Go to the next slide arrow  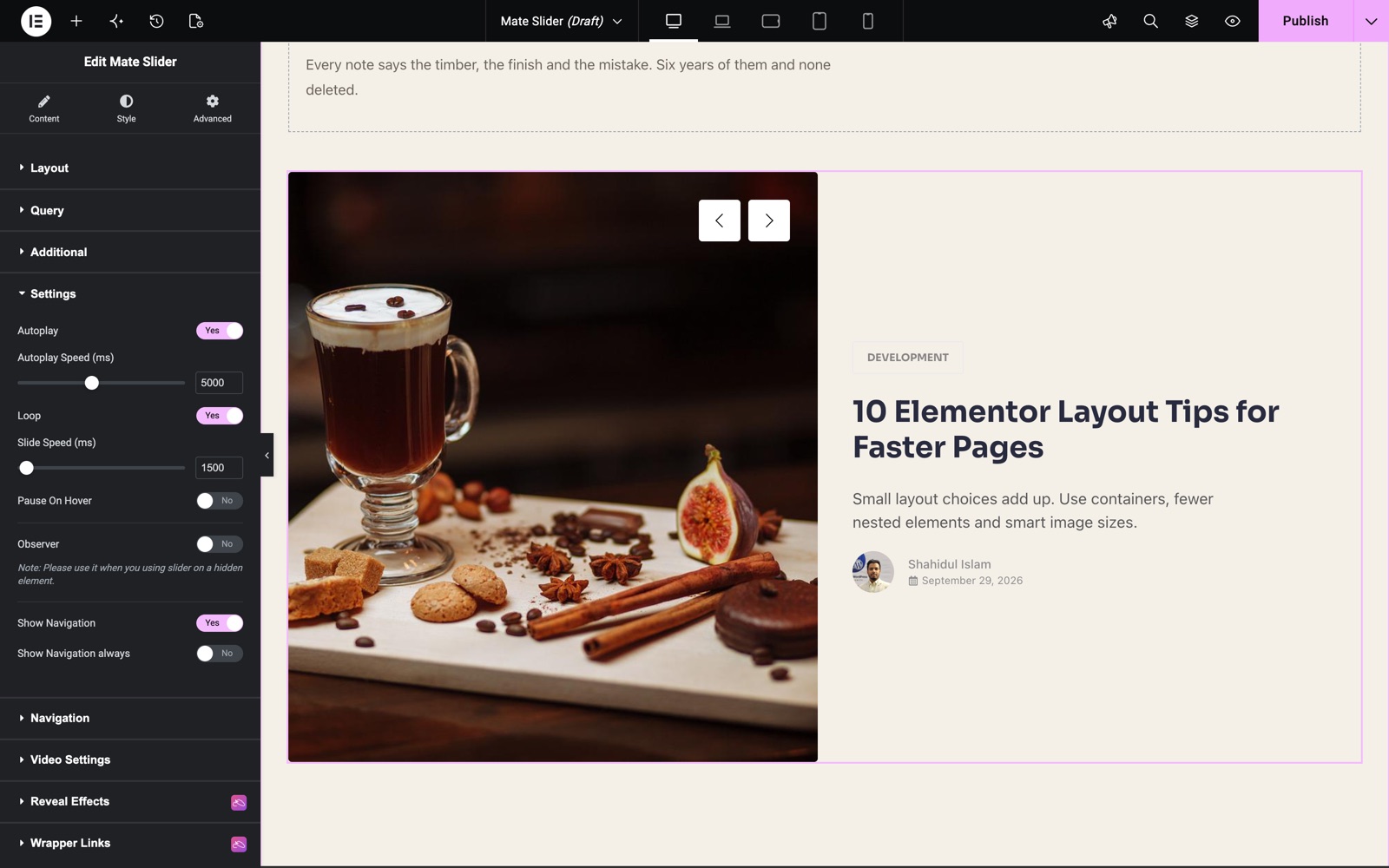tap(769, 220)
